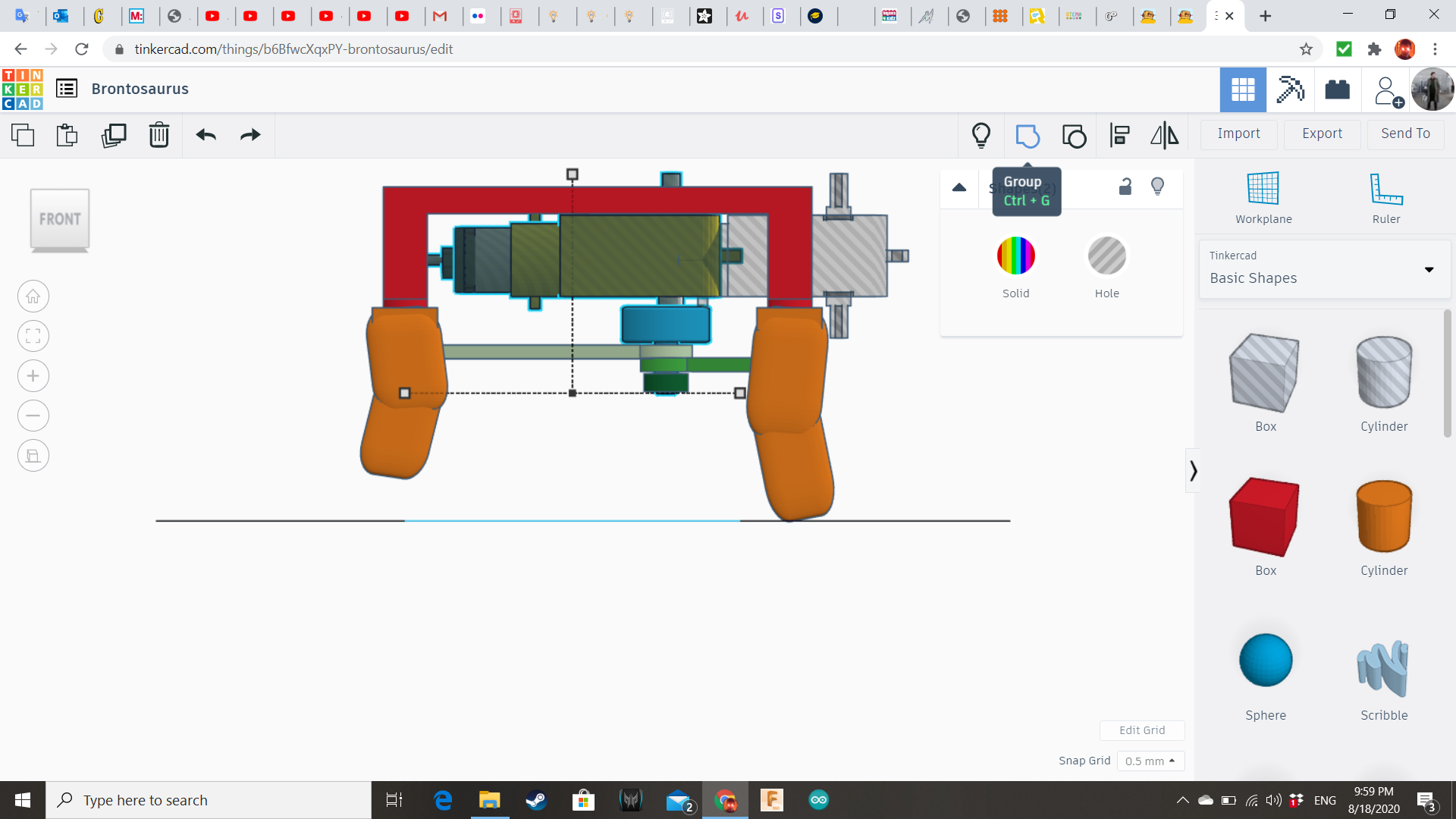
Task: Toggle shape visibility lightbulb in inspector
Action: 1157,187
